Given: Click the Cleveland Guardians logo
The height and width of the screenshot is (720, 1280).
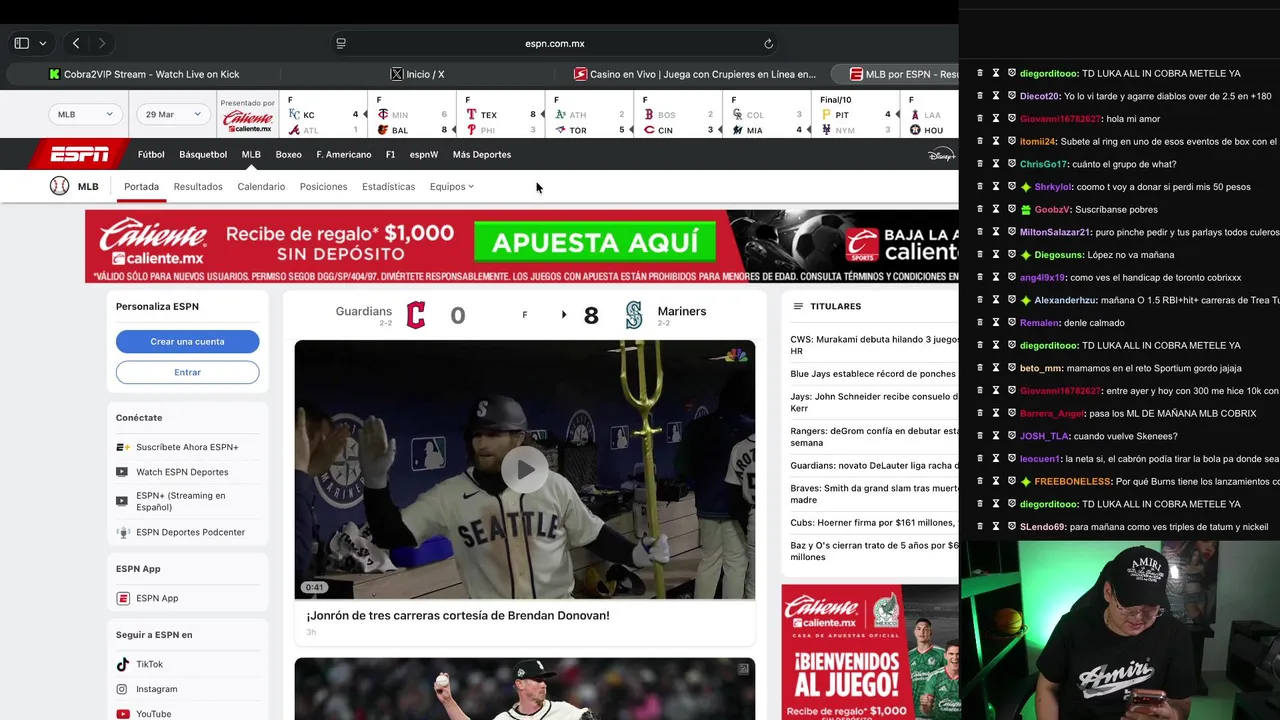Looking at the screenshot, I should click(416, 316).
